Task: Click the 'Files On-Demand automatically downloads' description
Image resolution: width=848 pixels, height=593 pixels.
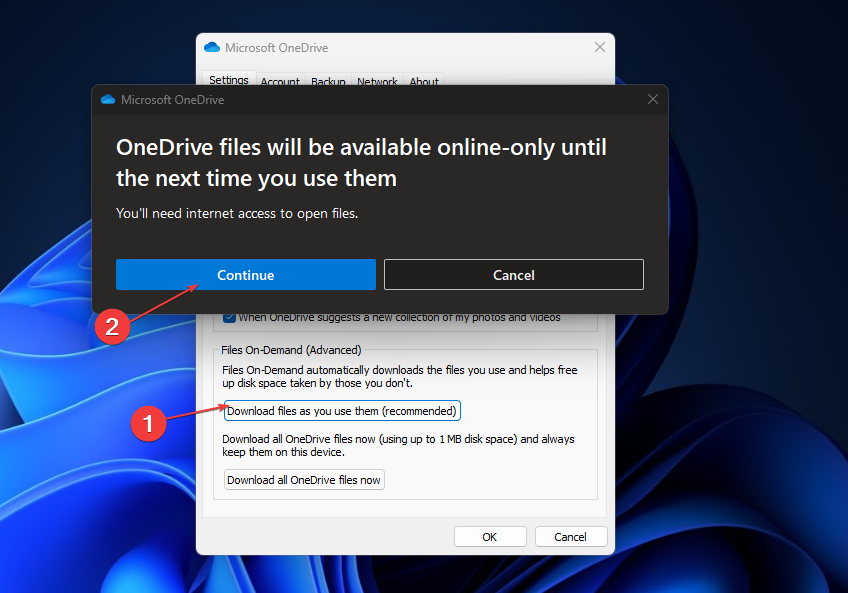Action: click(x=400, y=377)
